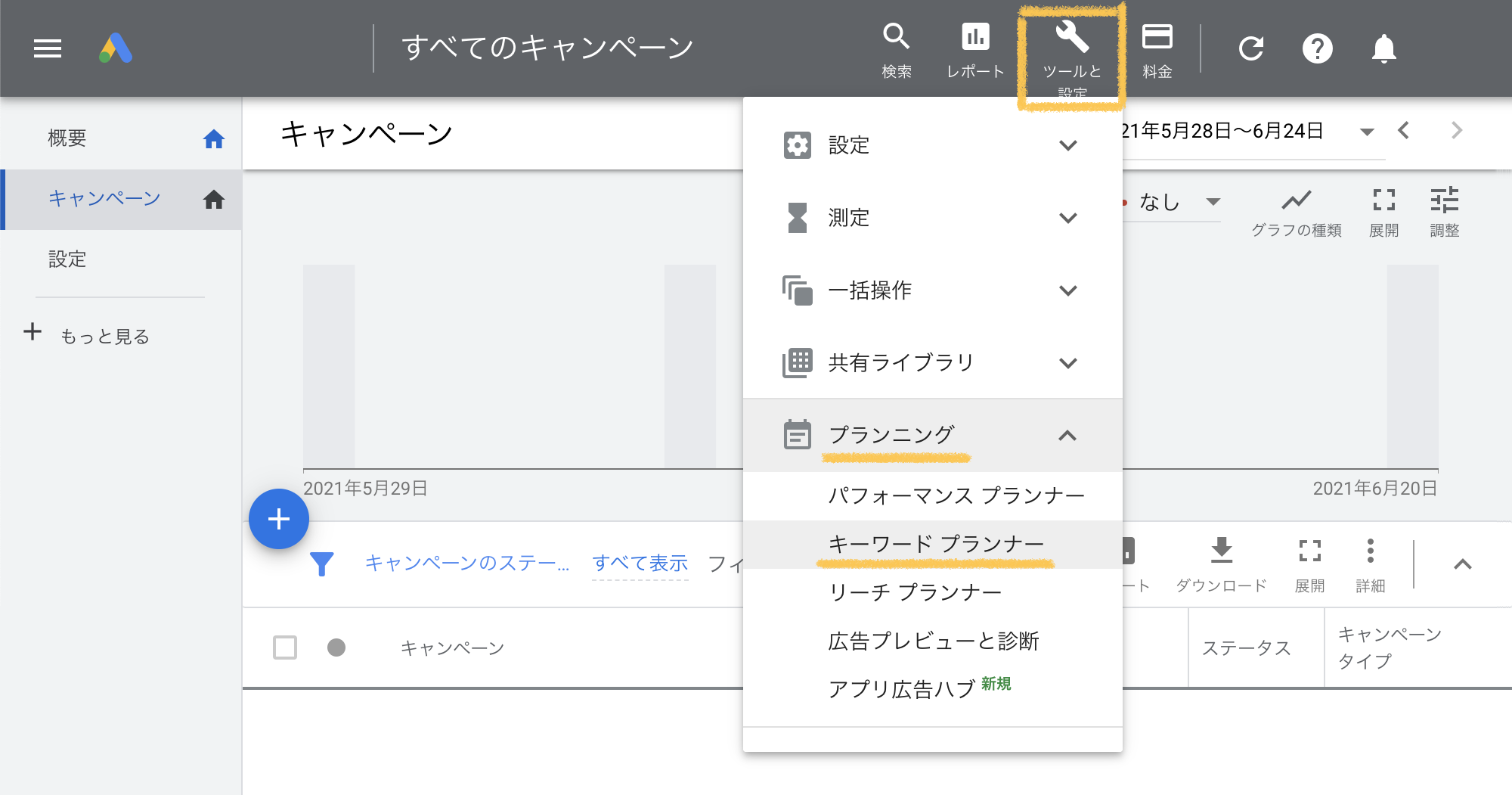Click the 共有ライブラリ grid icon
This screenshot has height=795, width=1512.
point(798,363)
